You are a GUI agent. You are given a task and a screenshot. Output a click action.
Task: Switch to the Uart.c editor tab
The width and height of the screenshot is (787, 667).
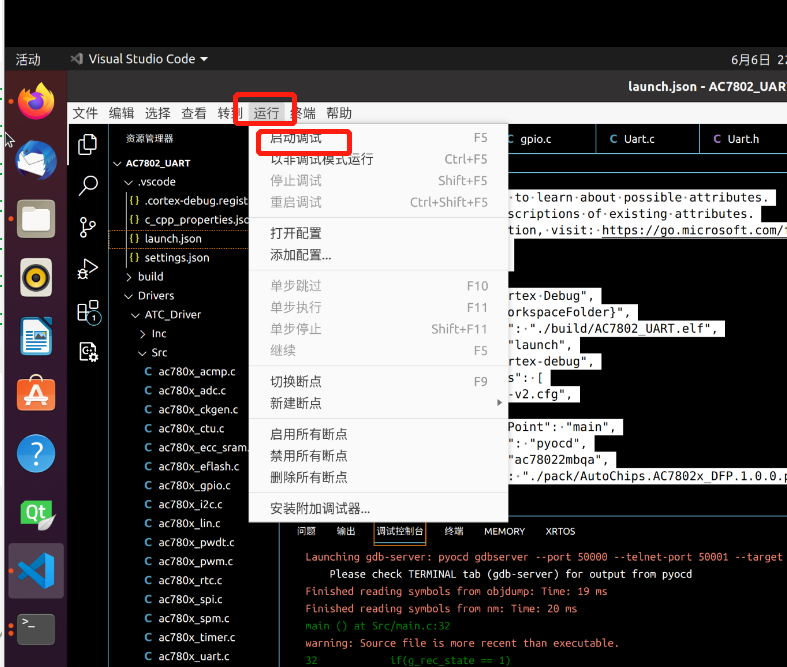tap(647, 139)
